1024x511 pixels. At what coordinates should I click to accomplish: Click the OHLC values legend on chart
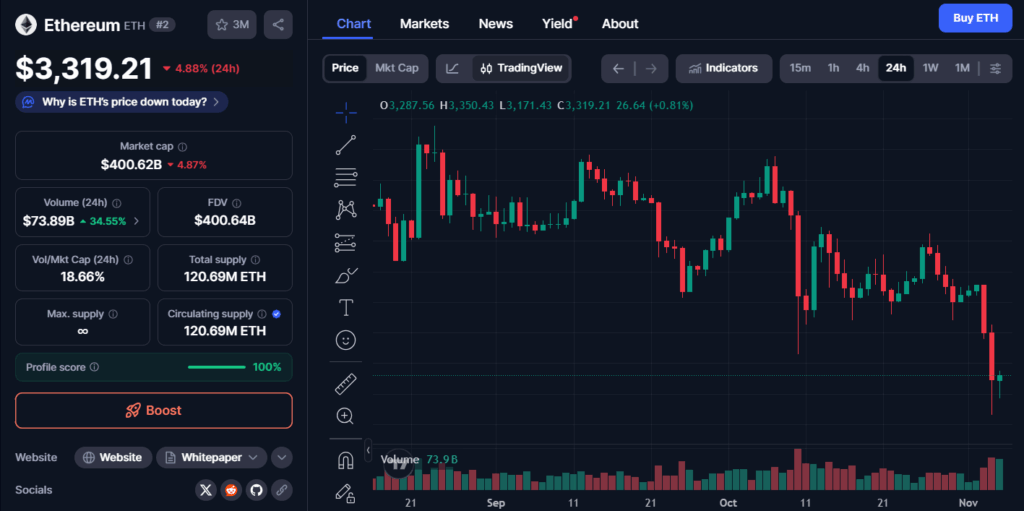(x=537, y=105)
